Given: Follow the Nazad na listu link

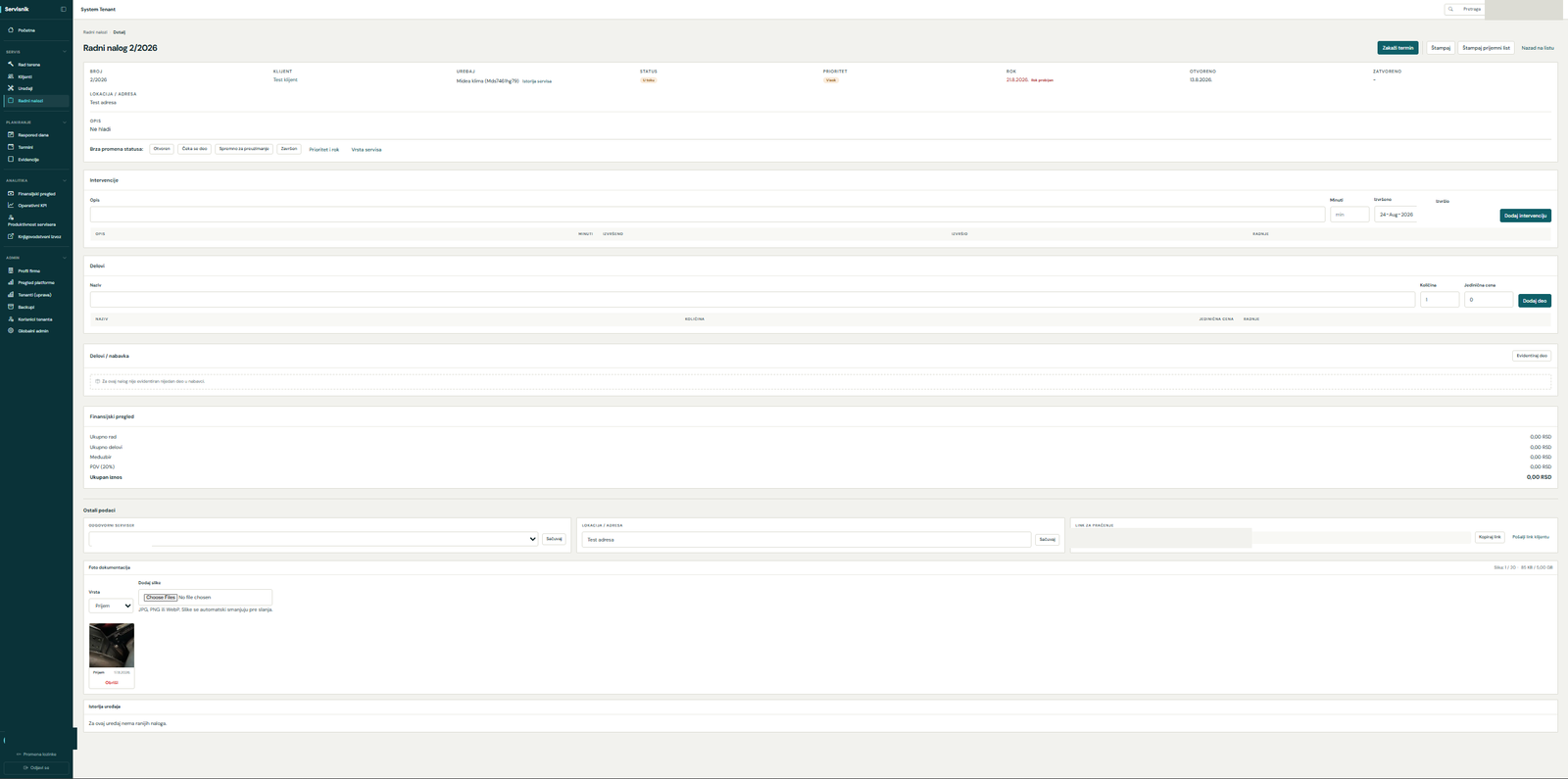Looking at the screenshot, I should (1538, 48).
